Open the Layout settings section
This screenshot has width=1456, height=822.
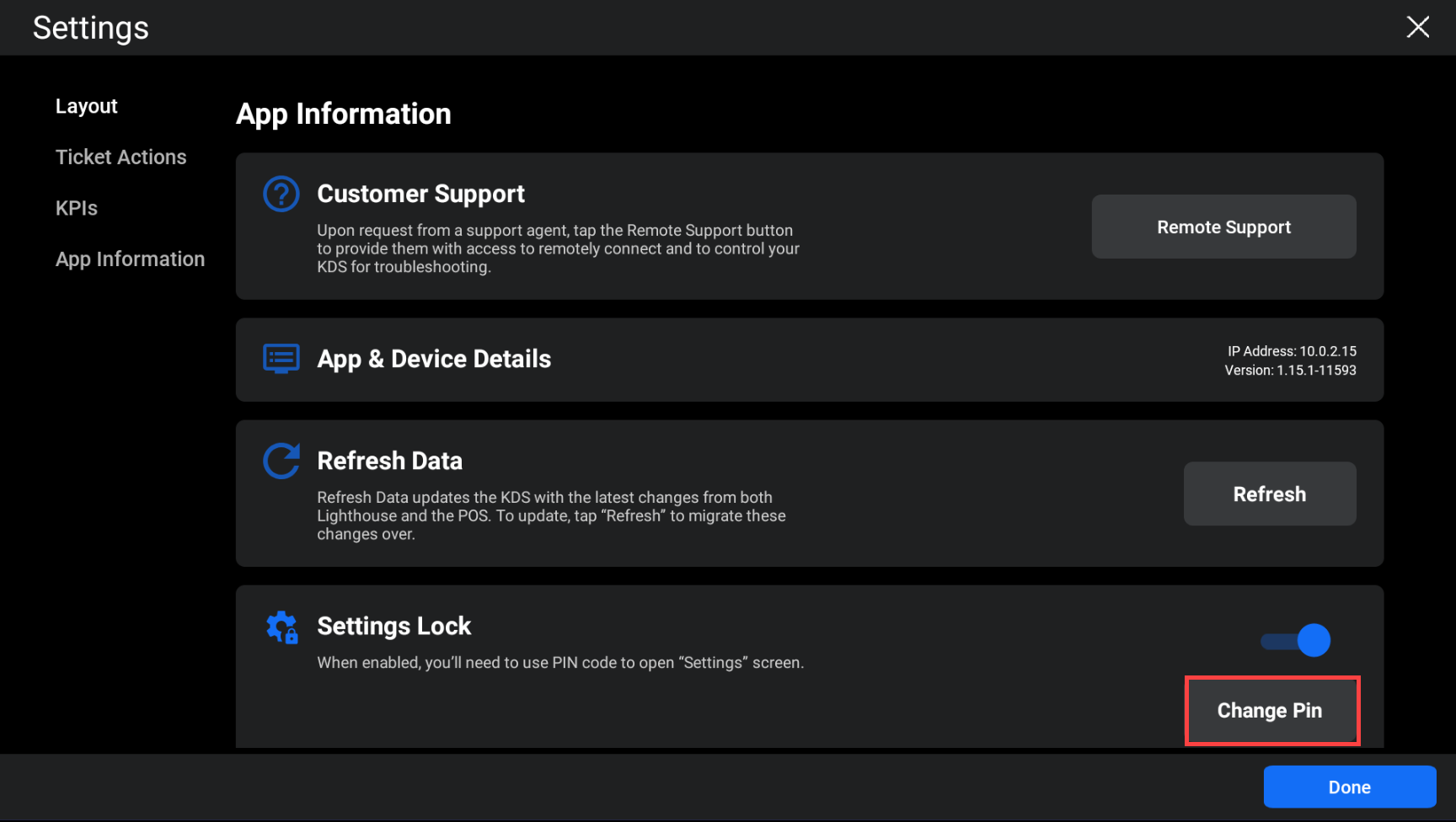pyautogui.click(x=86, y=106)
